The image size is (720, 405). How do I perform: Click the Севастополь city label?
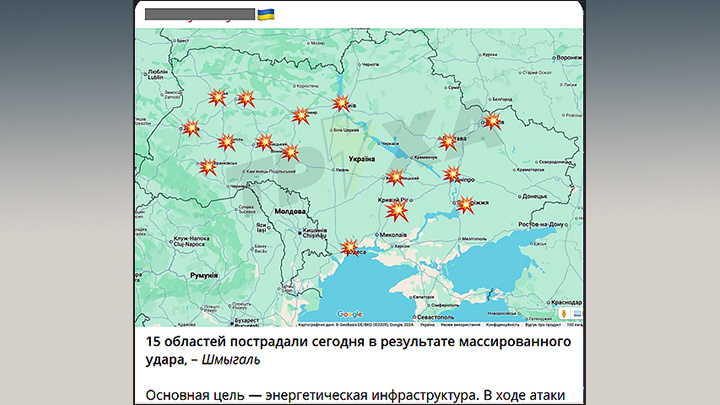coord(435,317)
